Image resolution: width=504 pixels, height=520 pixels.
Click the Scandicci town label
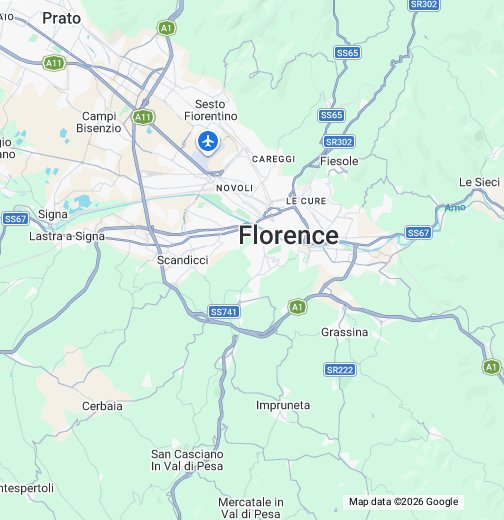[x=183, y=260]
